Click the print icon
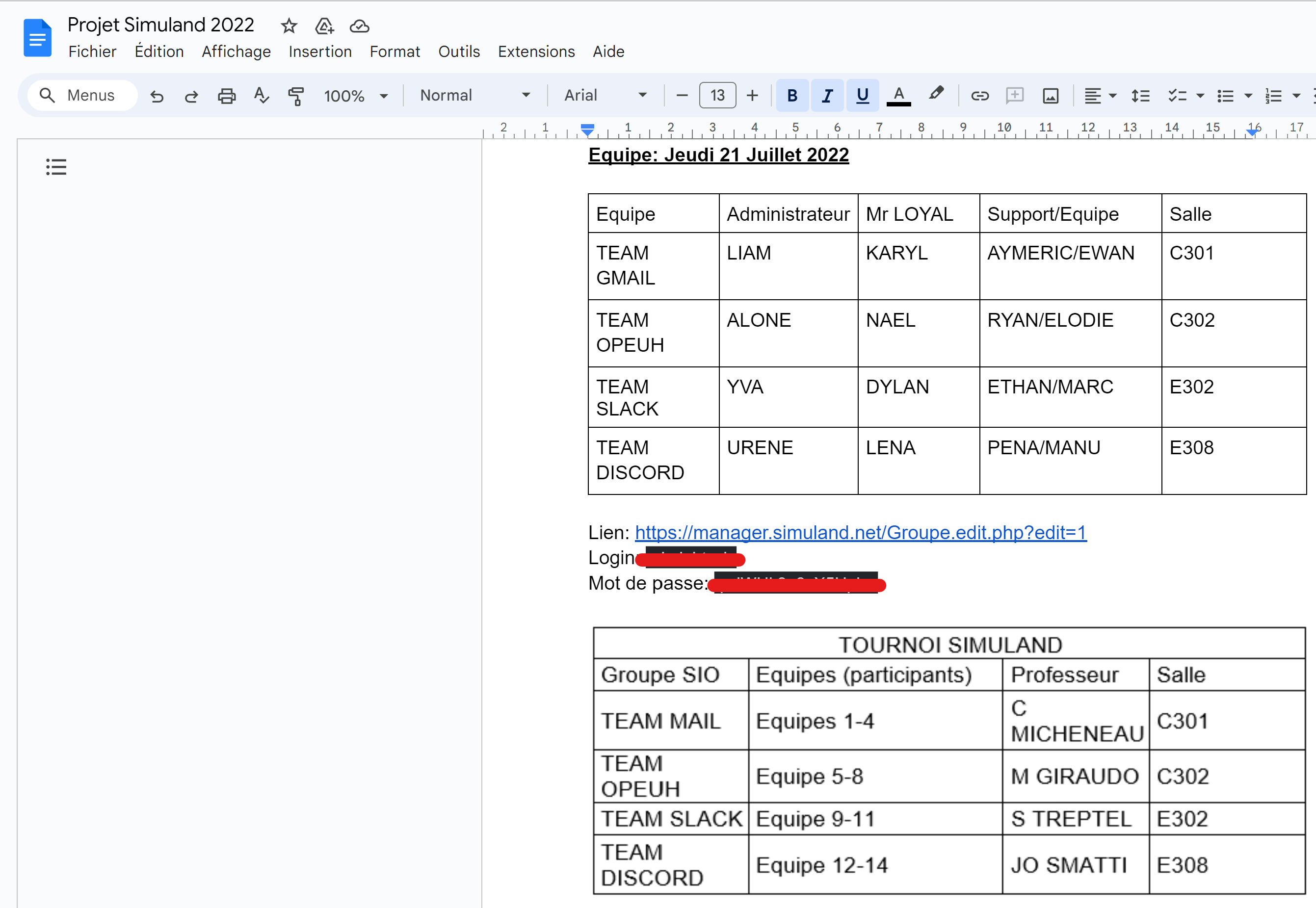1316x908 pixels. [226, 96]
